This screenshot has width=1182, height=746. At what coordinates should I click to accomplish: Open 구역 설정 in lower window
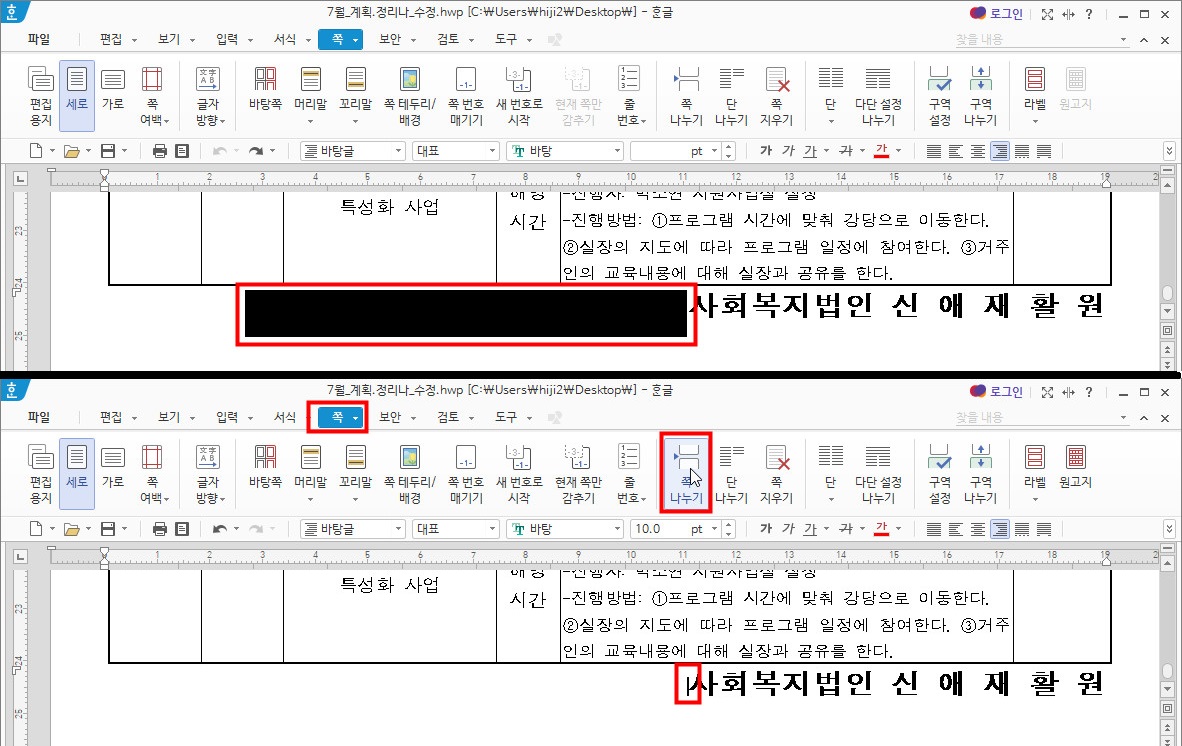pyautogui.click(x=940, y=474)
